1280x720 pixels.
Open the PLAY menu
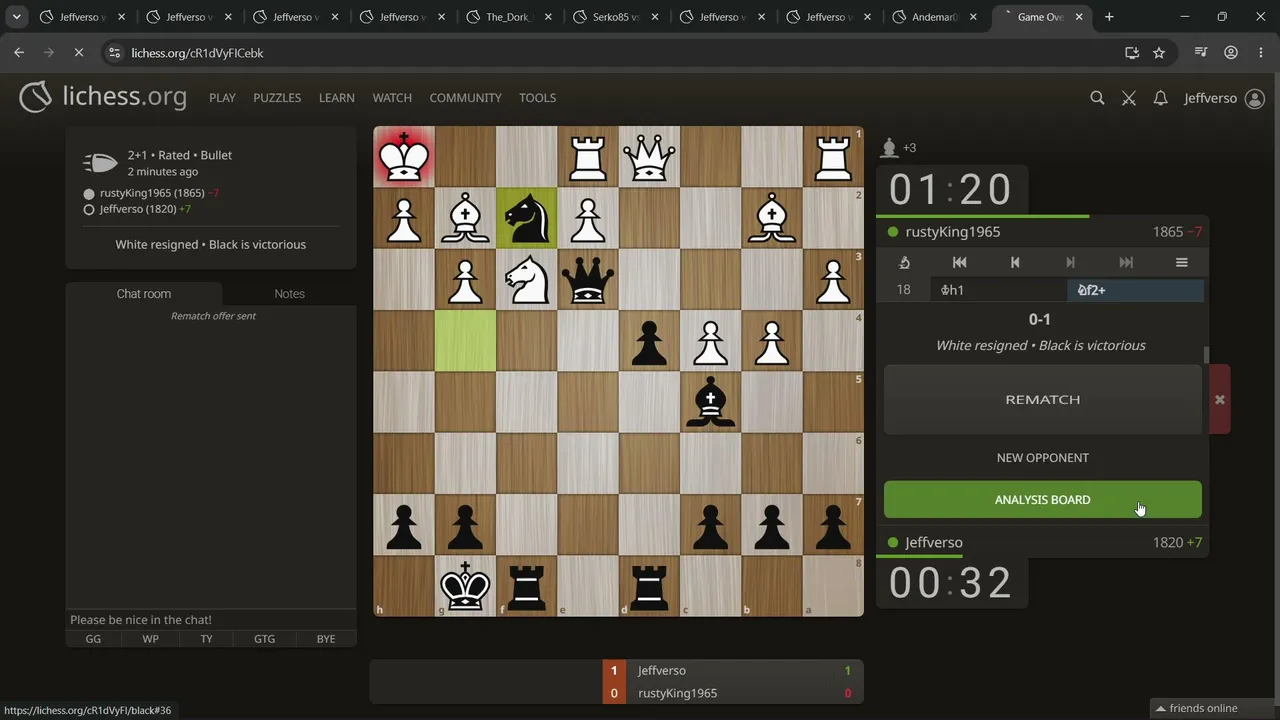pyautogui.click(x=222, y=98)
